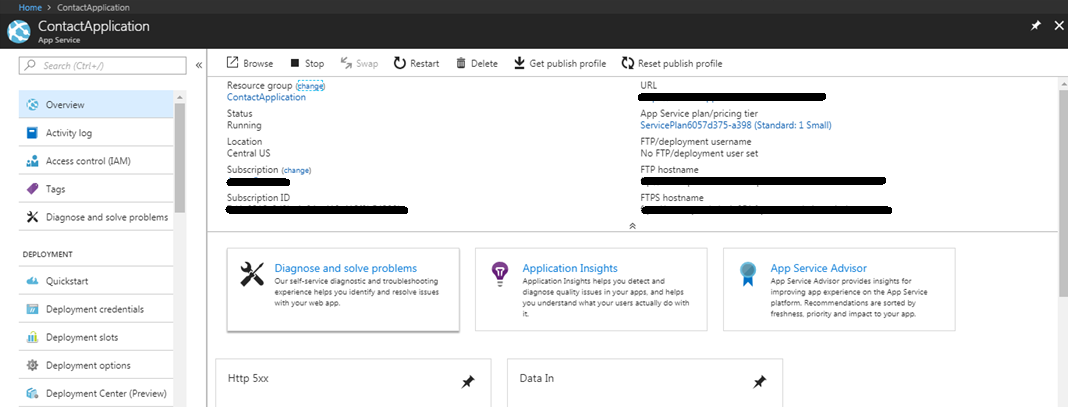Click the wrench and screwdriver card icon
This screenshot has height=407, width=1068.
coord(253,274)
